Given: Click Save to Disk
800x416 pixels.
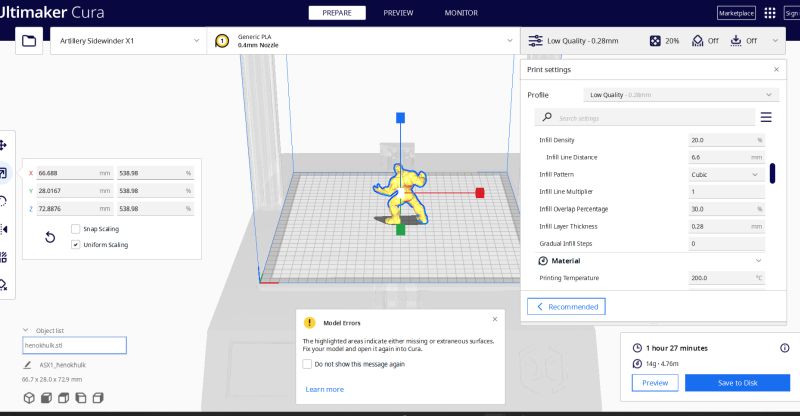Looking at the screenshot, I should [737, 383].
